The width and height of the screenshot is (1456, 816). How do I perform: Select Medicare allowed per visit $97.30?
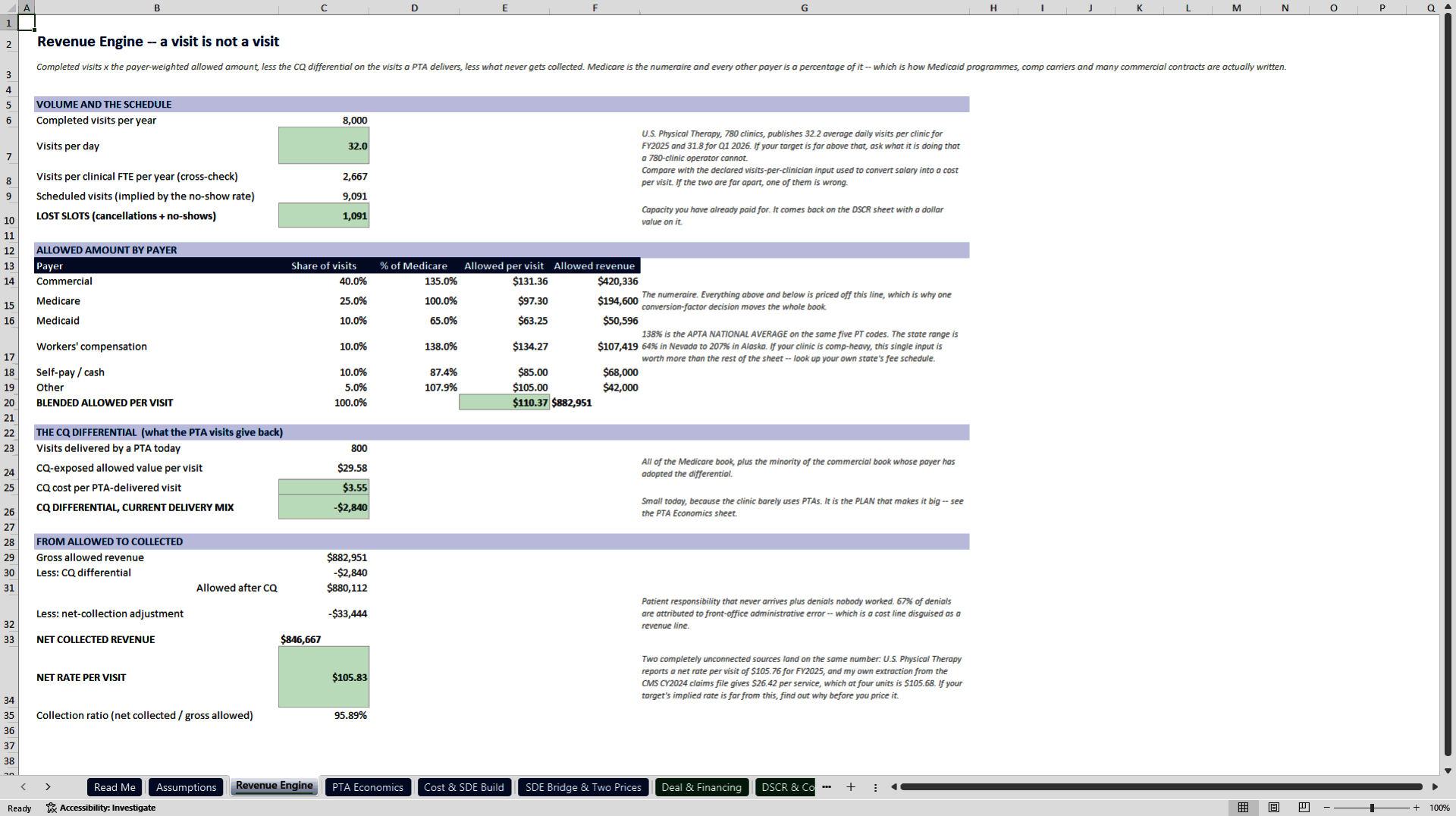click(504, 301)
